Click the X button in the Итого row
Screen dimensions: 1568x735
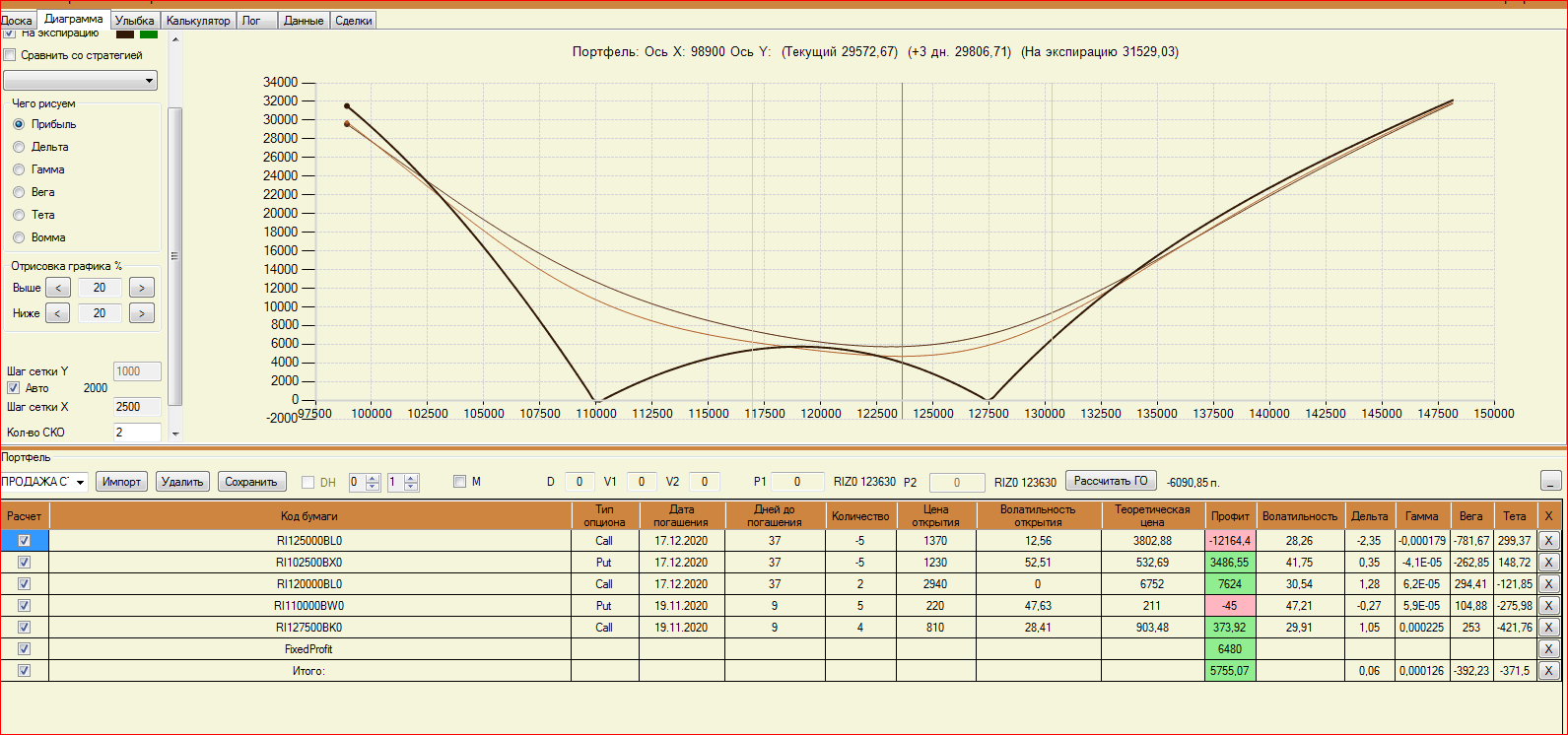pos(1548,671)
